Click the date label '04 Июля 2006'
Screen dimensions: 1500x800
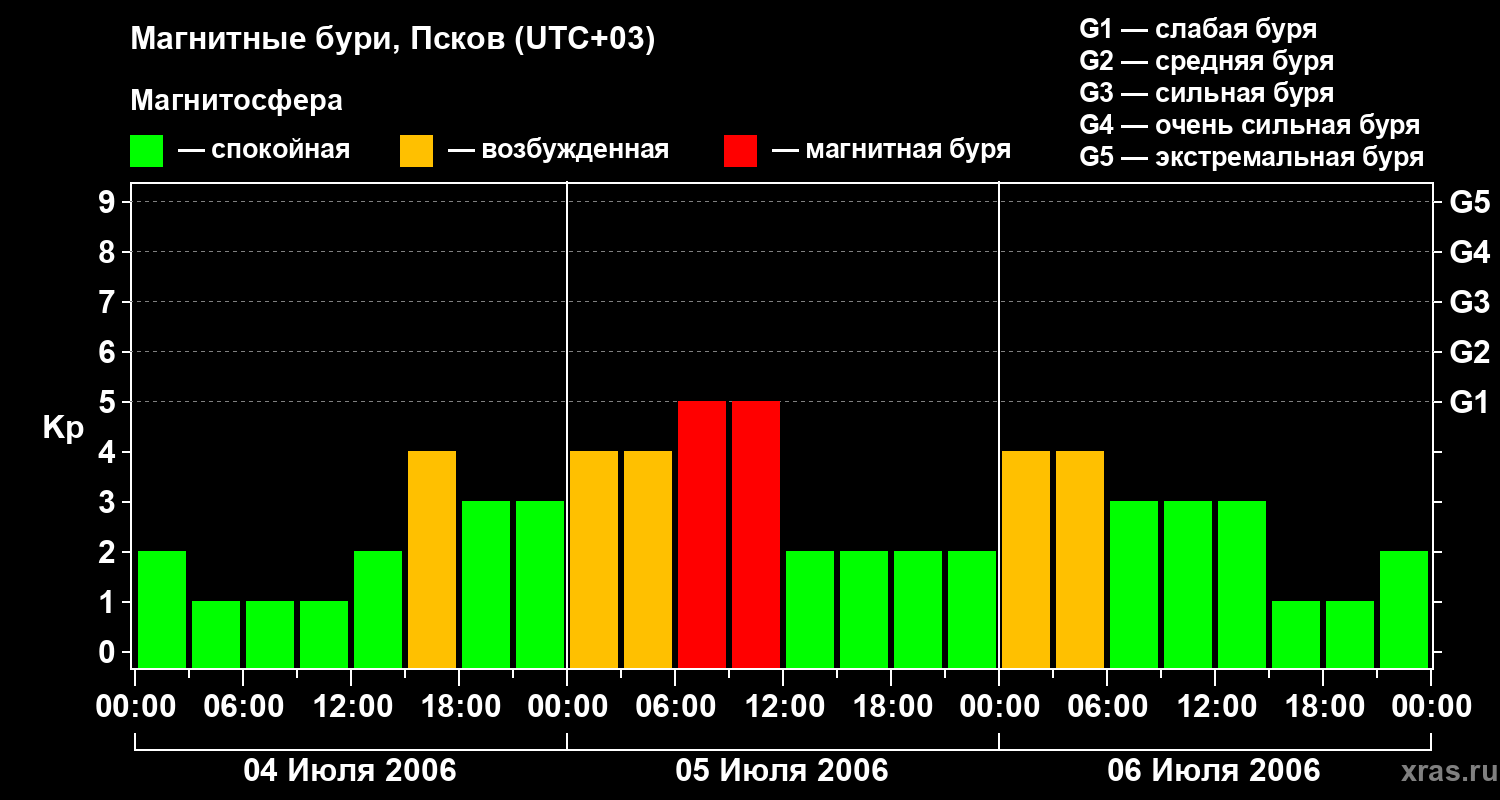[350, 771]
